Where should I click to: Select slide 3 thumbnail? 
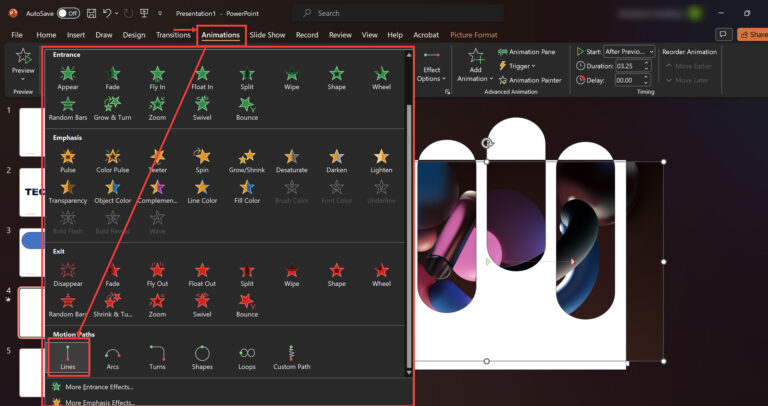pos(32,252)
